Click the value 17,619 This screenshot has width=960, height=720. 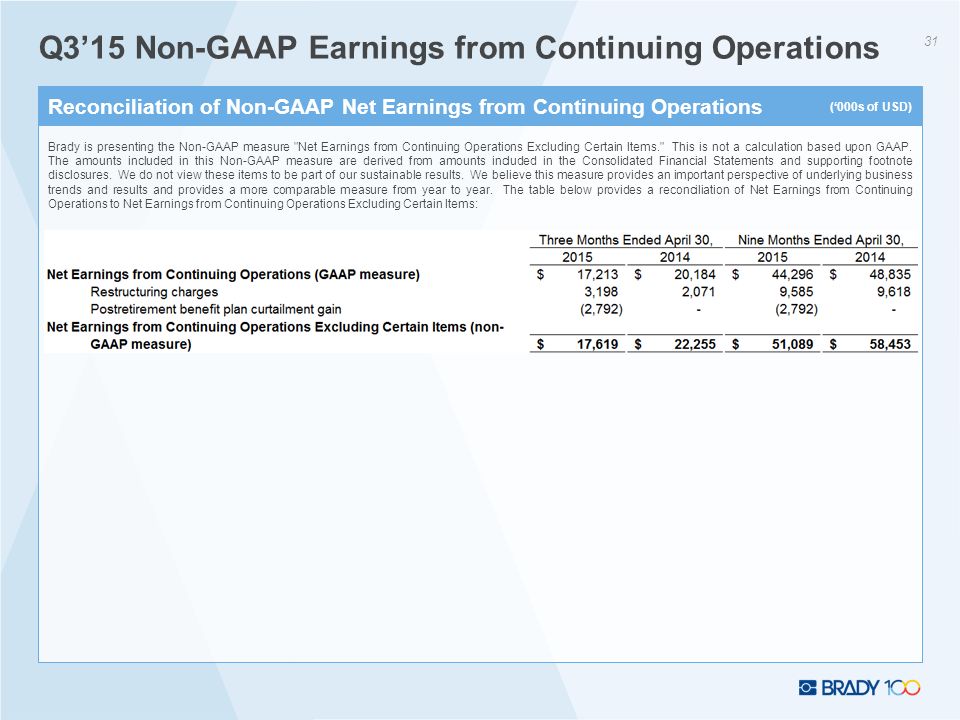pyautogui.click(x=598, y=344)
